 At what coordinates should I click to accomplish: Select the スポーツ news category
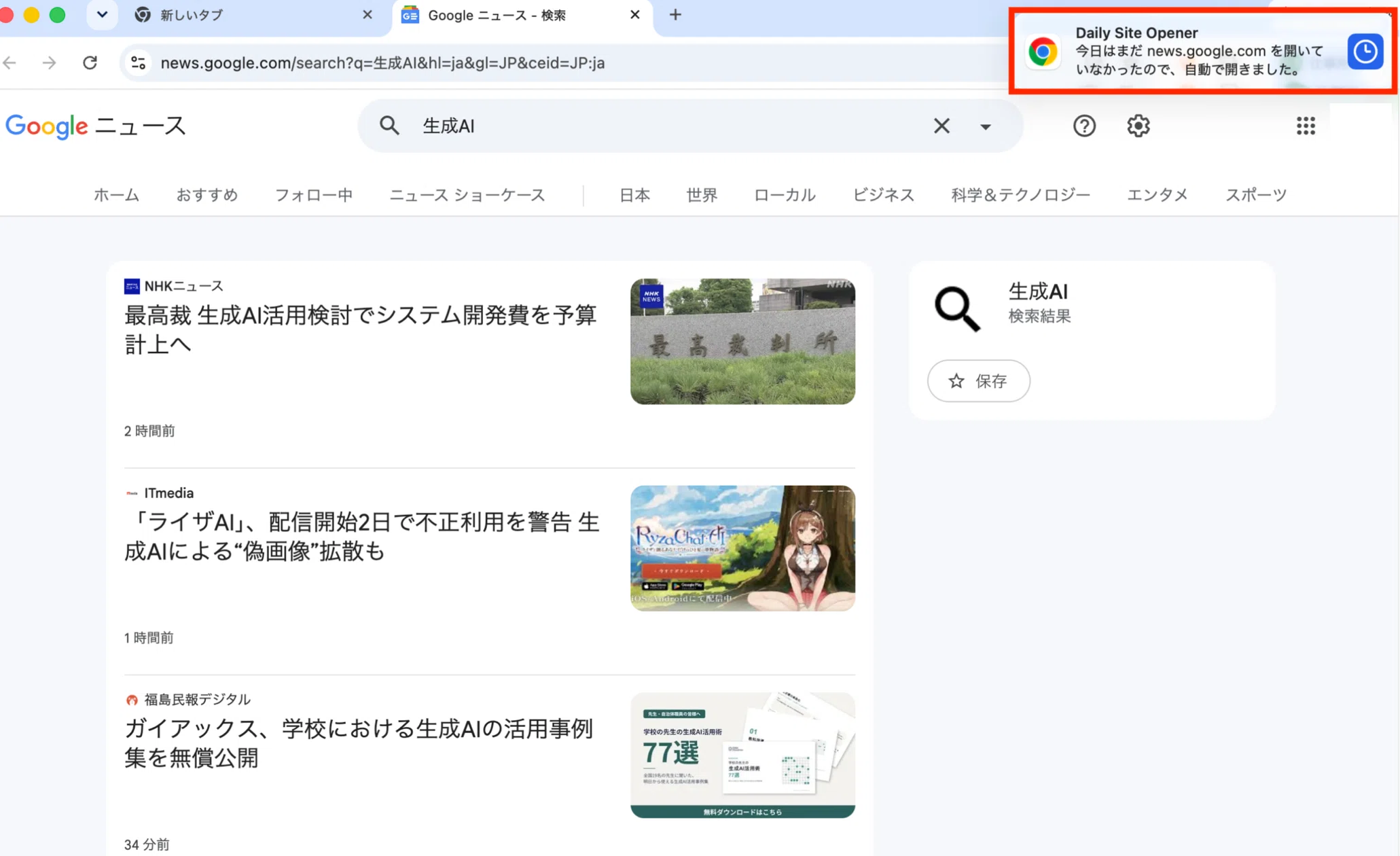point(1256,195)
